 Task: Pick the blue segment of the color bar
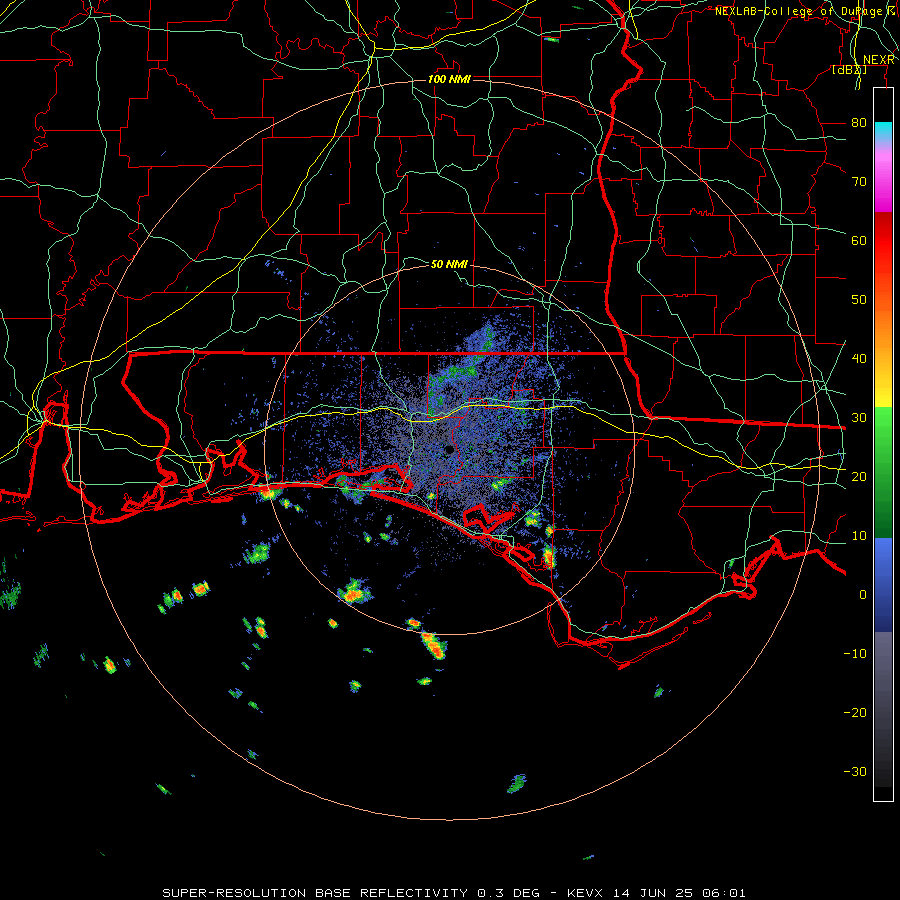[x=883, y=585]
